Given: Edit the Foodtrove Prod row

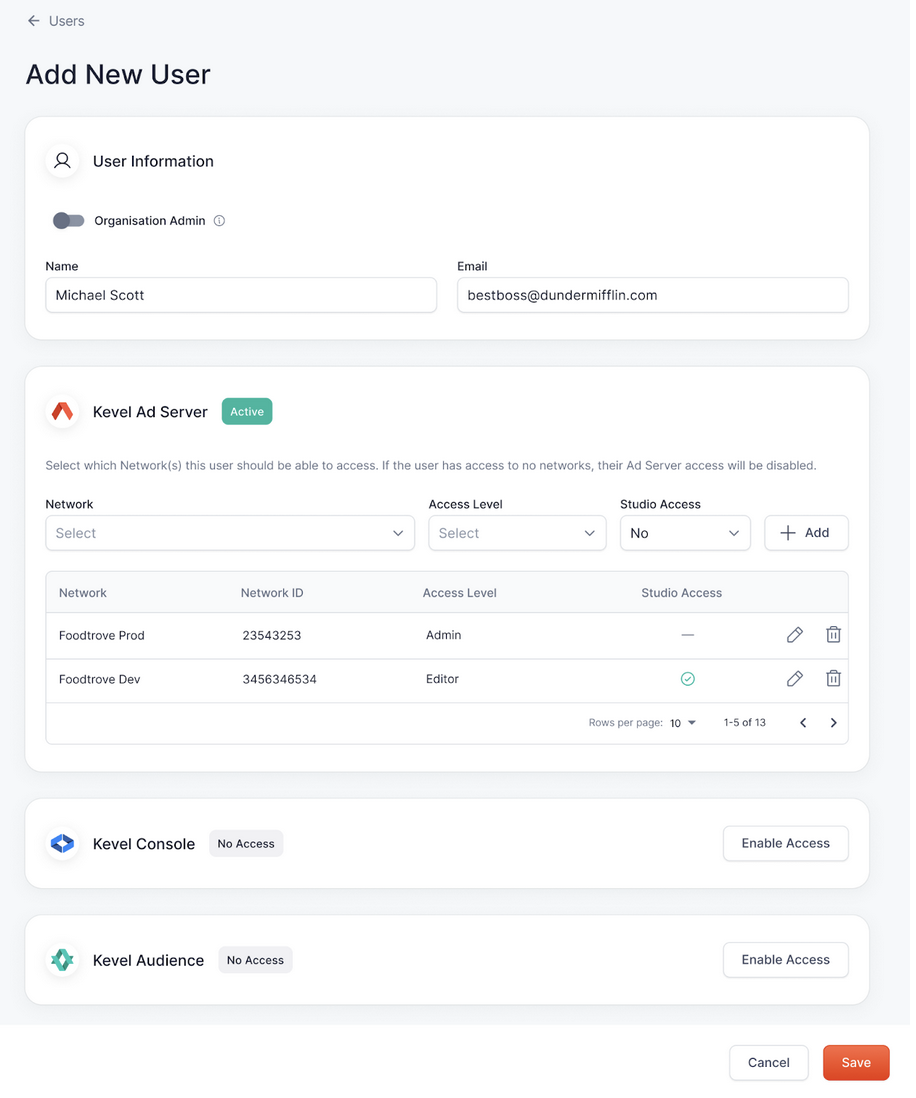Looking at the screenshot, I should point(794,635).
